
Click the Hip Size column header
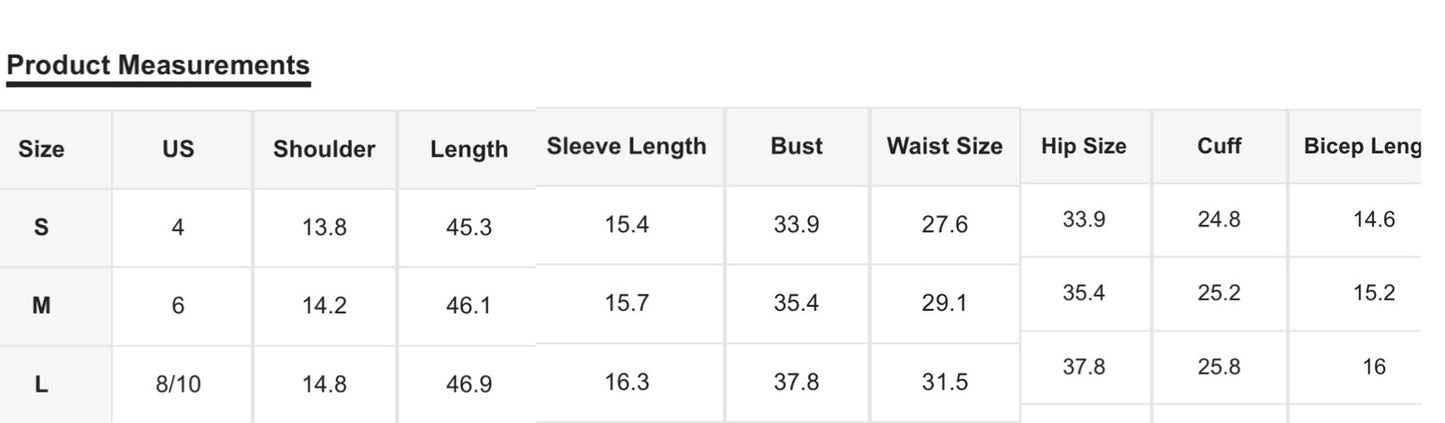1084,146
